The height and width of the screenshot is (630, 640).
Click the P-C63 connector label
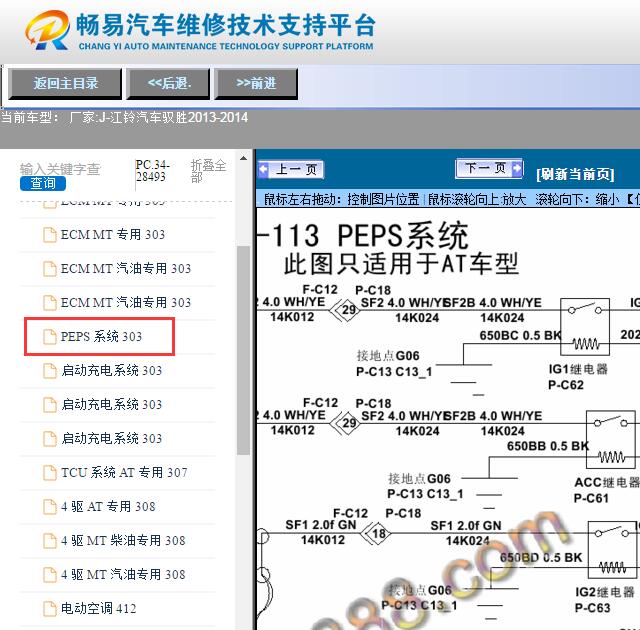click(593, 608)
